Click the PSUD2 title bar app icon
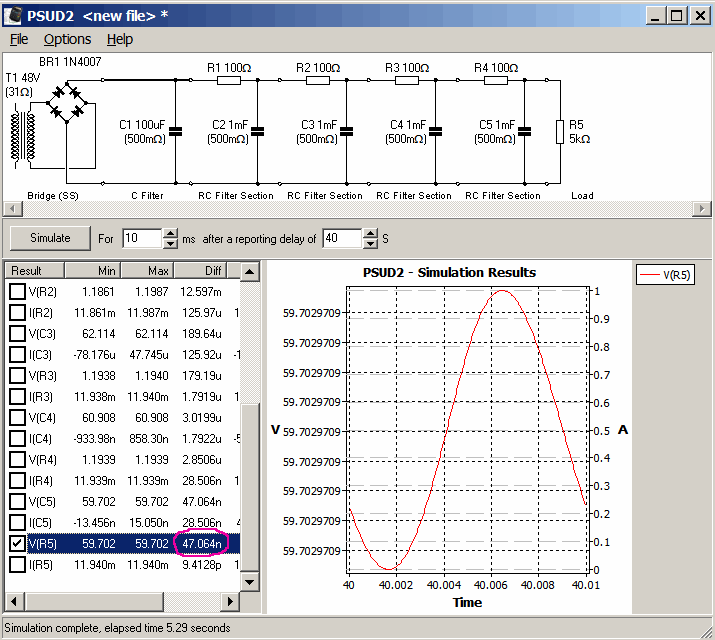The image size is (715, 640). pyautogui.click(x=13, y=15)
